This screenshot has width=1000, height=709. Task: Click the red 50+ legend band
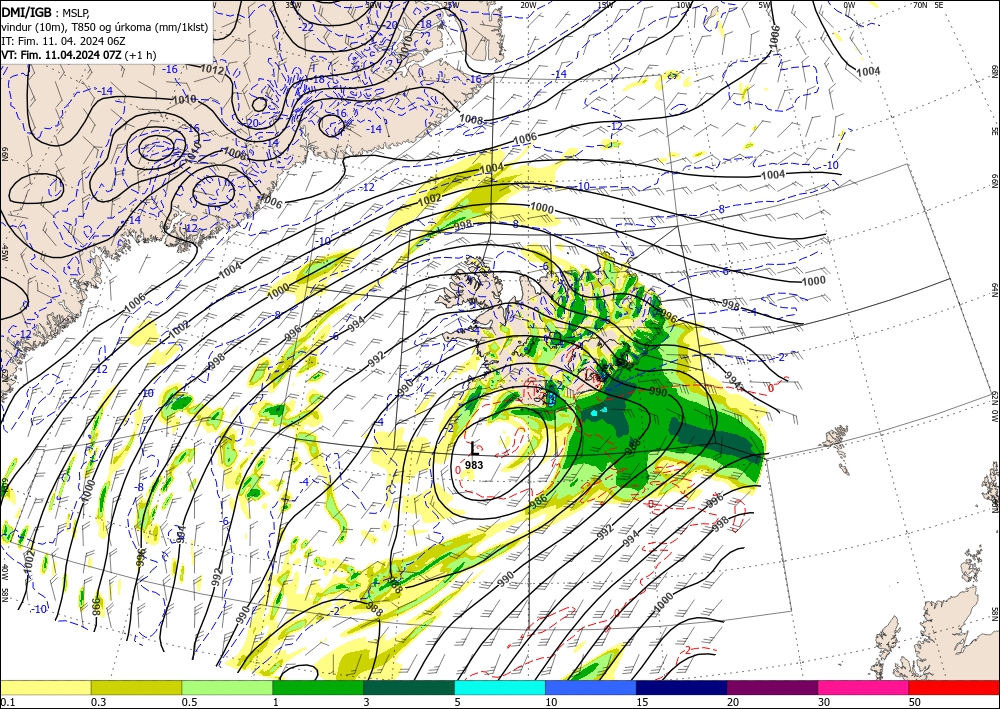point(954,687)
